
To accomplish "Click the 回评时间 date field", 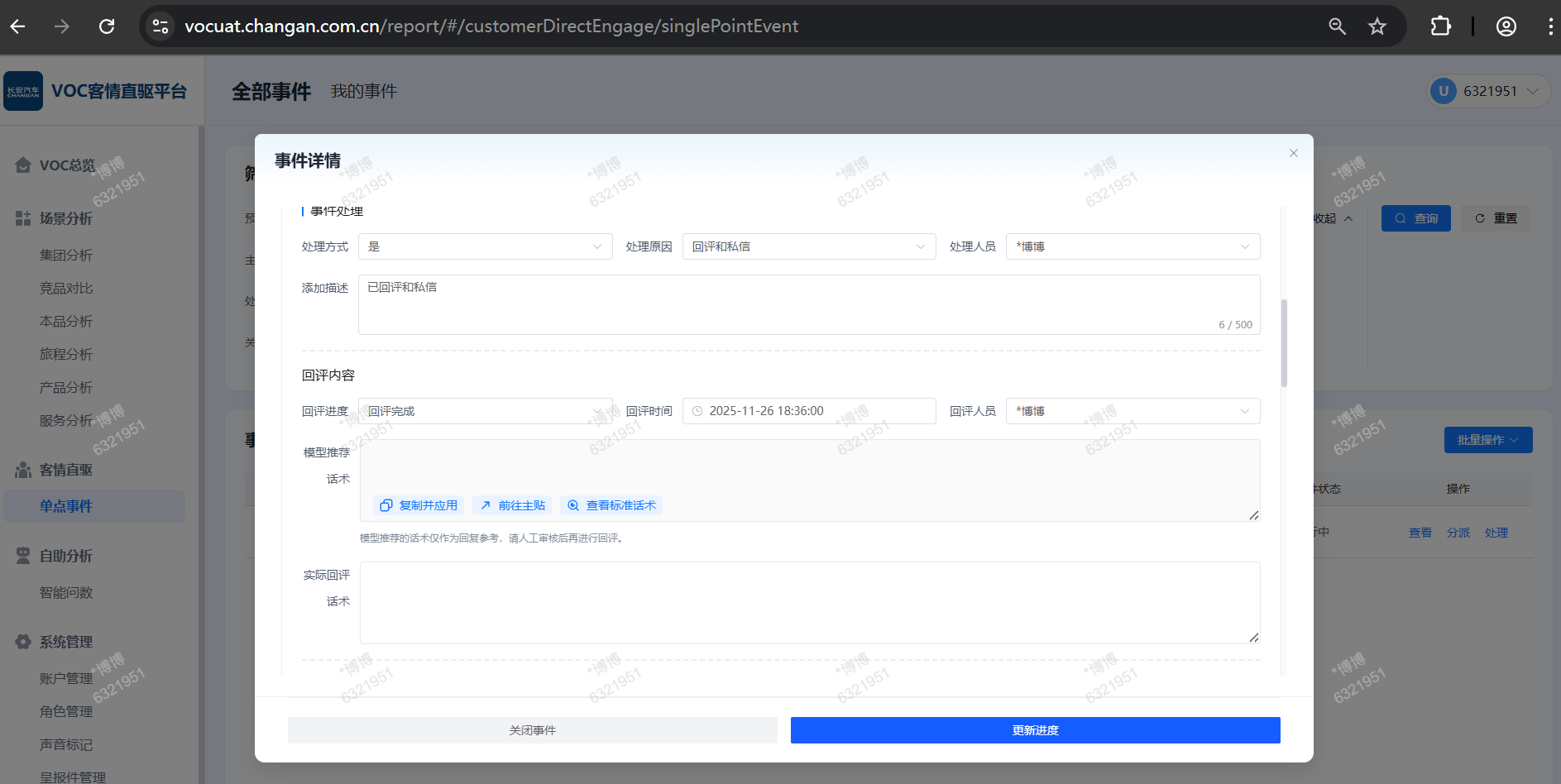I will click(808, 411).
